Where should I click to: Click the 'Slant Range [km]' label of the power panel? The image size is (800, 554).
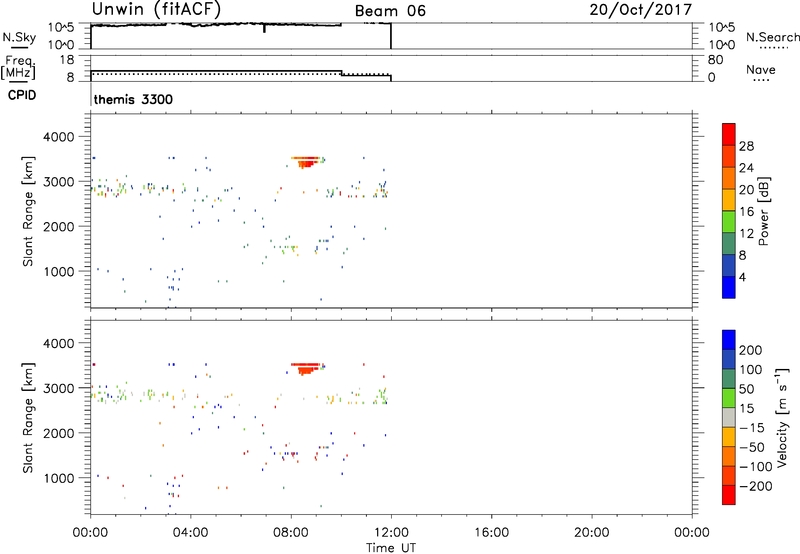point(28,211)
